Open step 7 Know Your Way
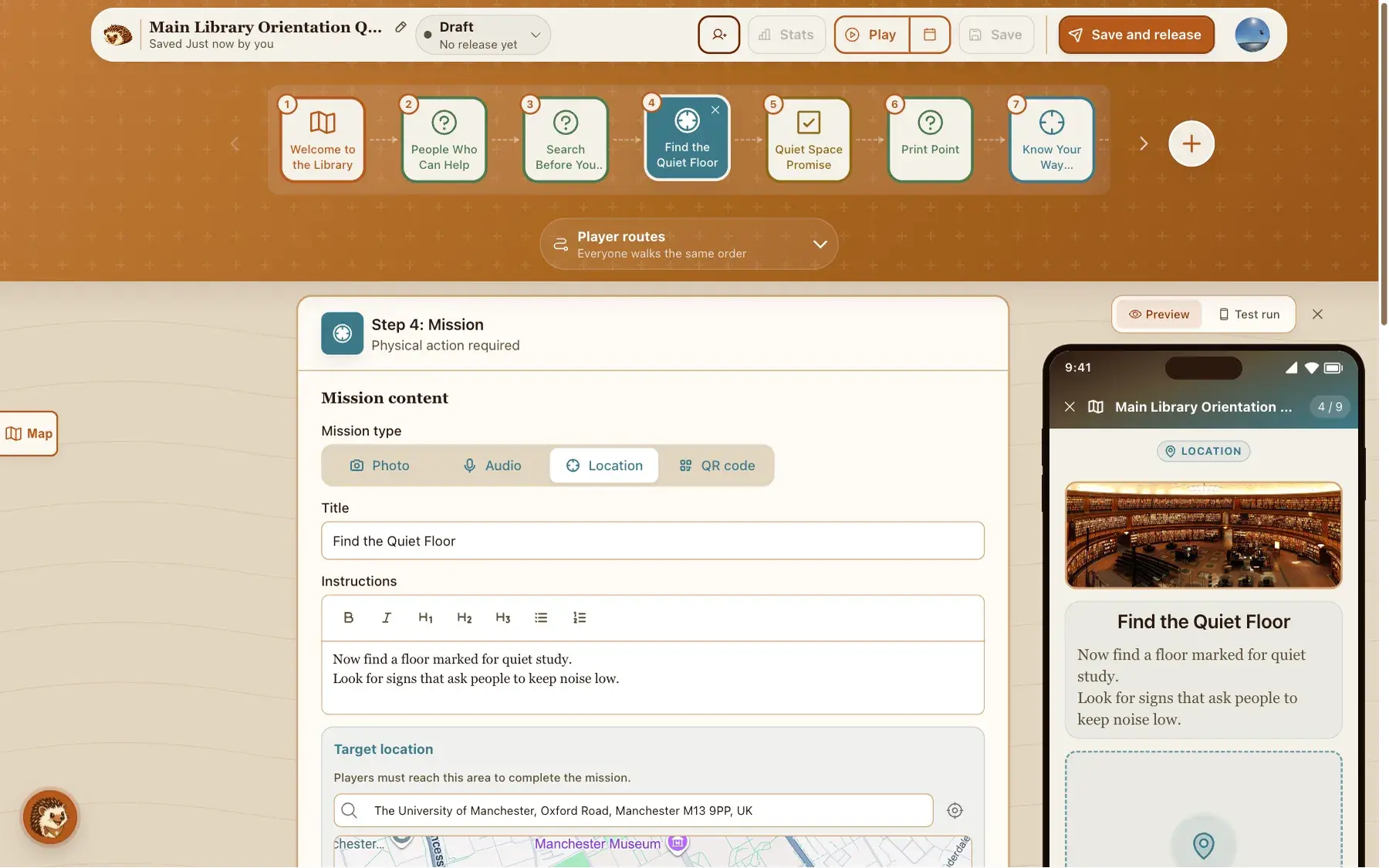This screenshot has width=1389, height=868. coord(1052,140)
